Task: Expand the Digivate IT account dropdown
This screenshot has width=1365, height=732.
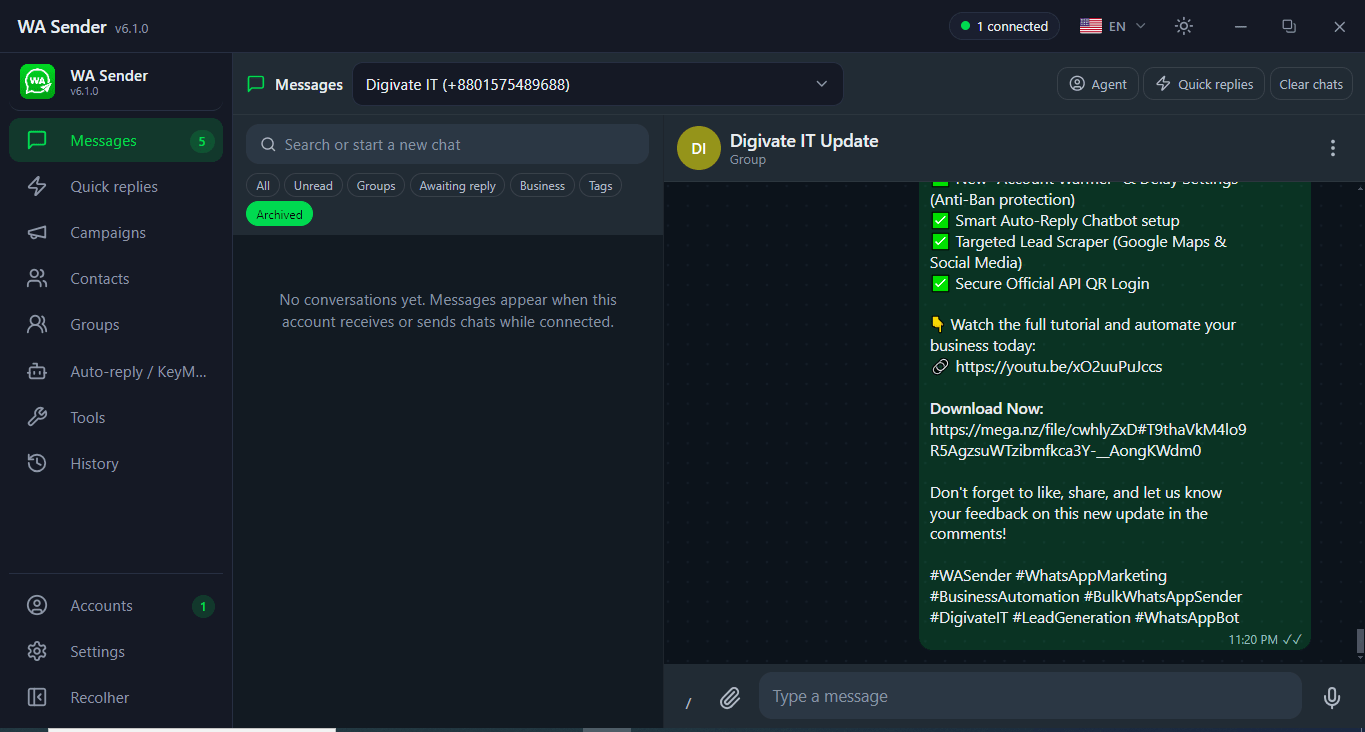Action: click(x=598, y=84)
